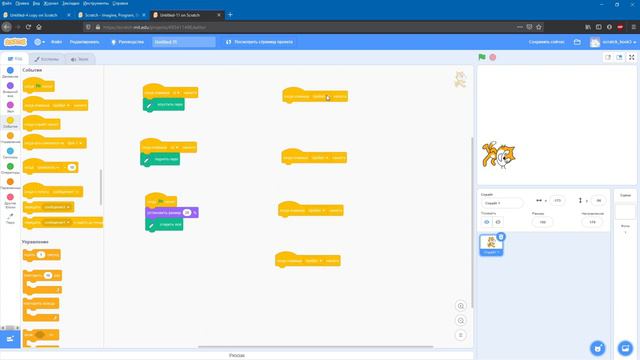Click Save Now (Сохранить сейчас)
Screen dimensions: 640x360
(x=547, y=42)
